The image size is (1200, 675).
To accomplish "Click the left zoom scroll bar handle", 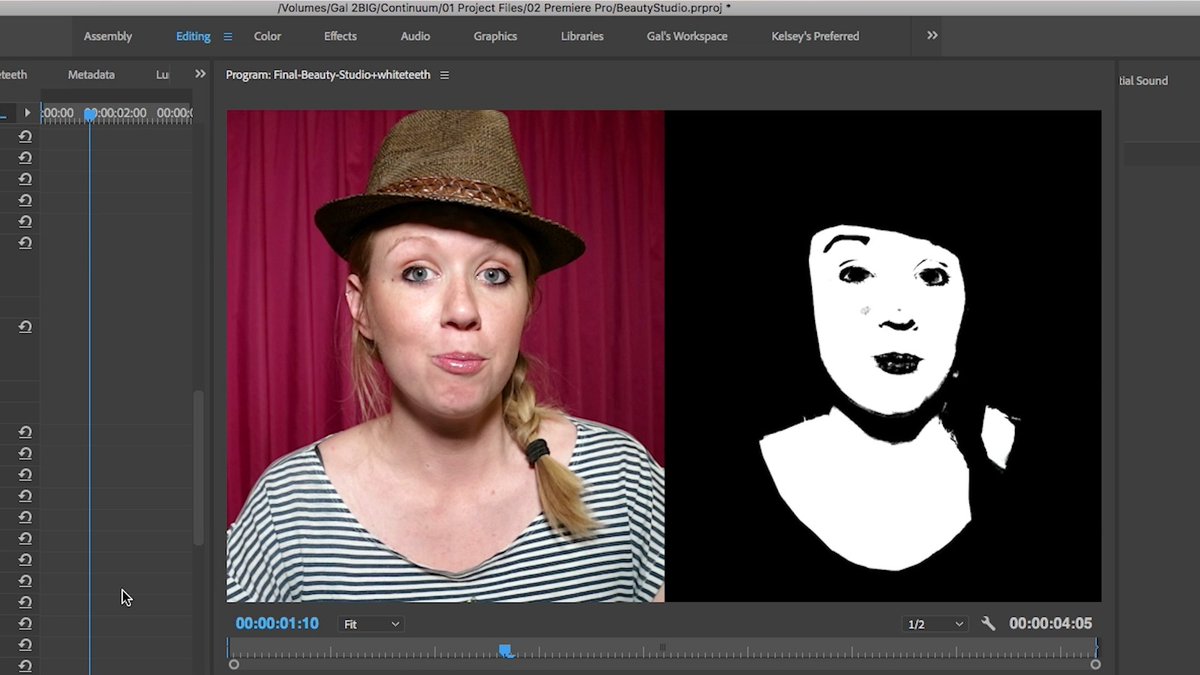I will 234,664.
